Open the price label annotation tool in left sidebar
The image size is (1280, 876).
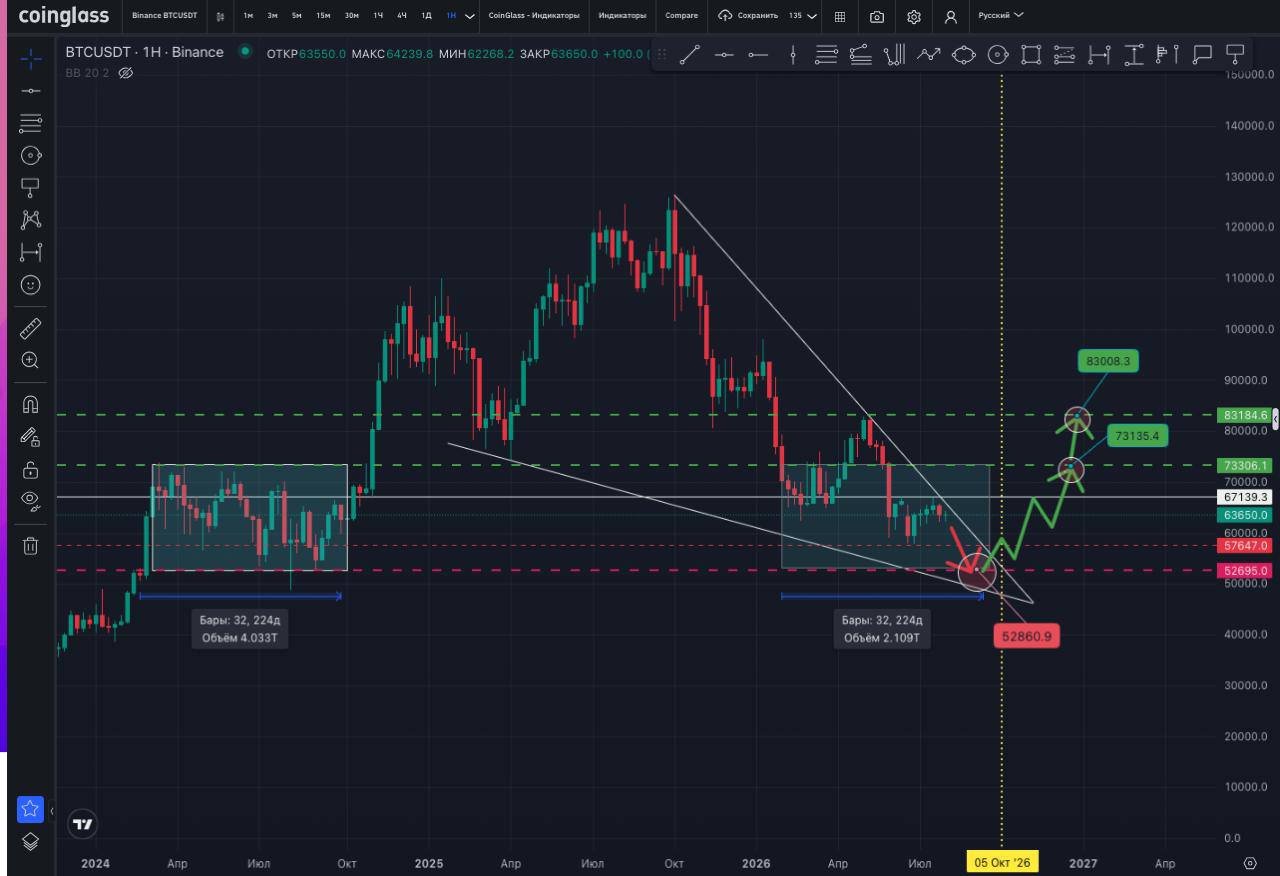pyautogui.click(x=31, y=187)
